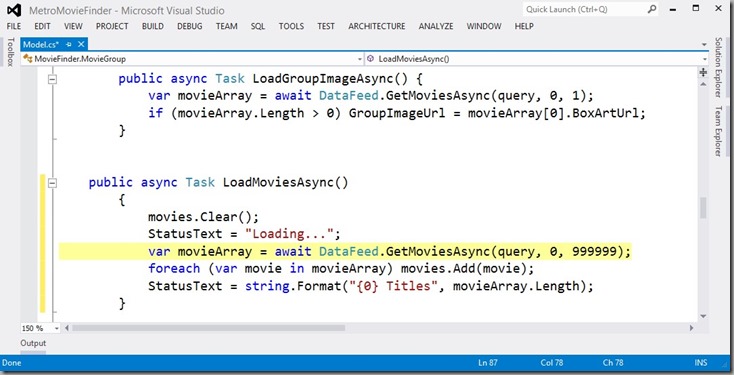The image size is (734, 375).
Task: Open the Toolbox side panel
Action: coord(10,52)
